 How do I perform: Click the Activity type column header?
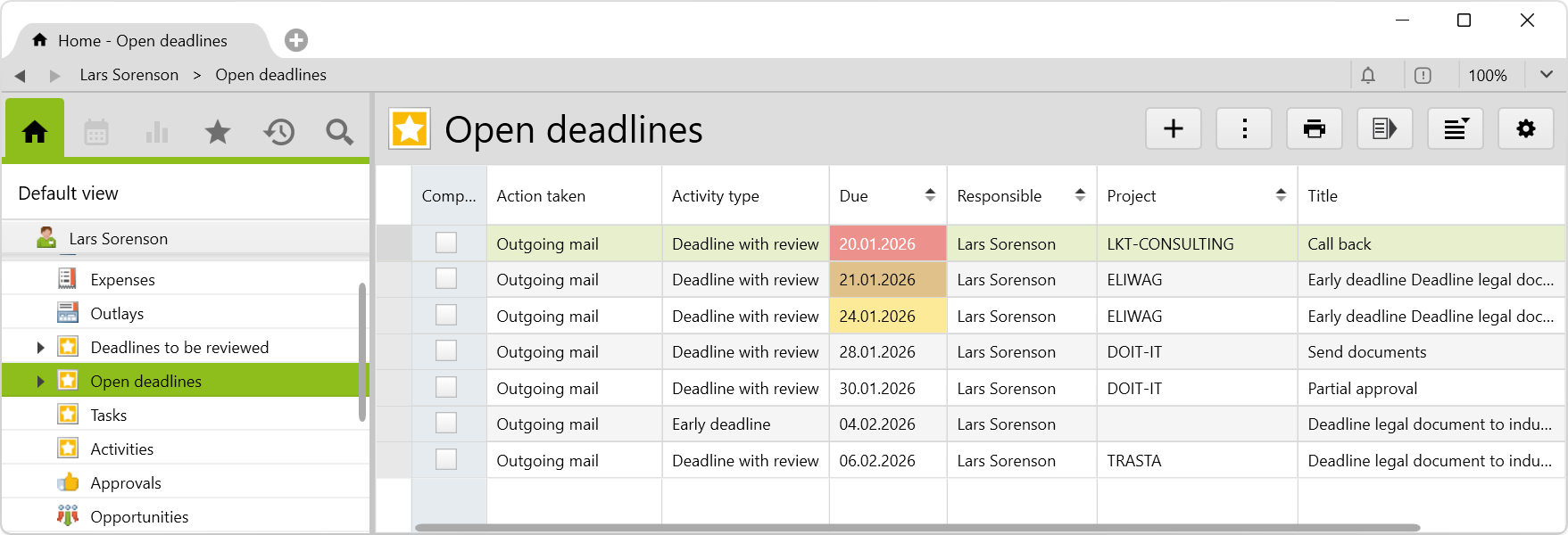coord(745,195)
